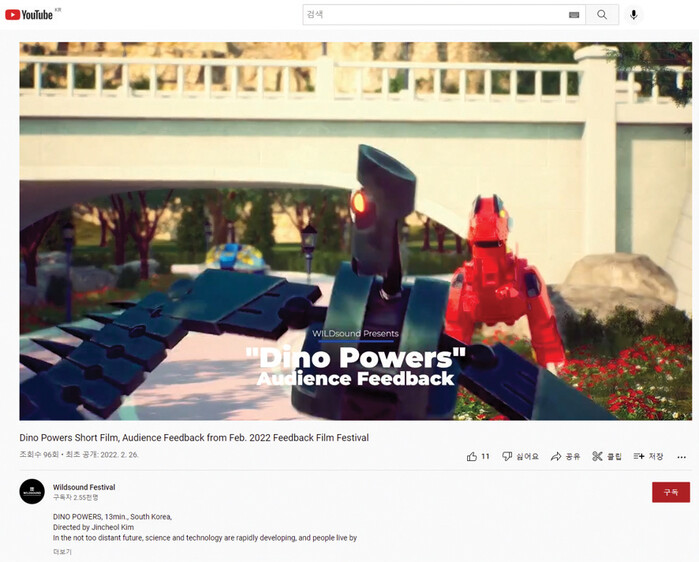This screenshot has width=699, height=562.
Task: Open the three-dot more actions menu
Action: (x=681, y=457)
